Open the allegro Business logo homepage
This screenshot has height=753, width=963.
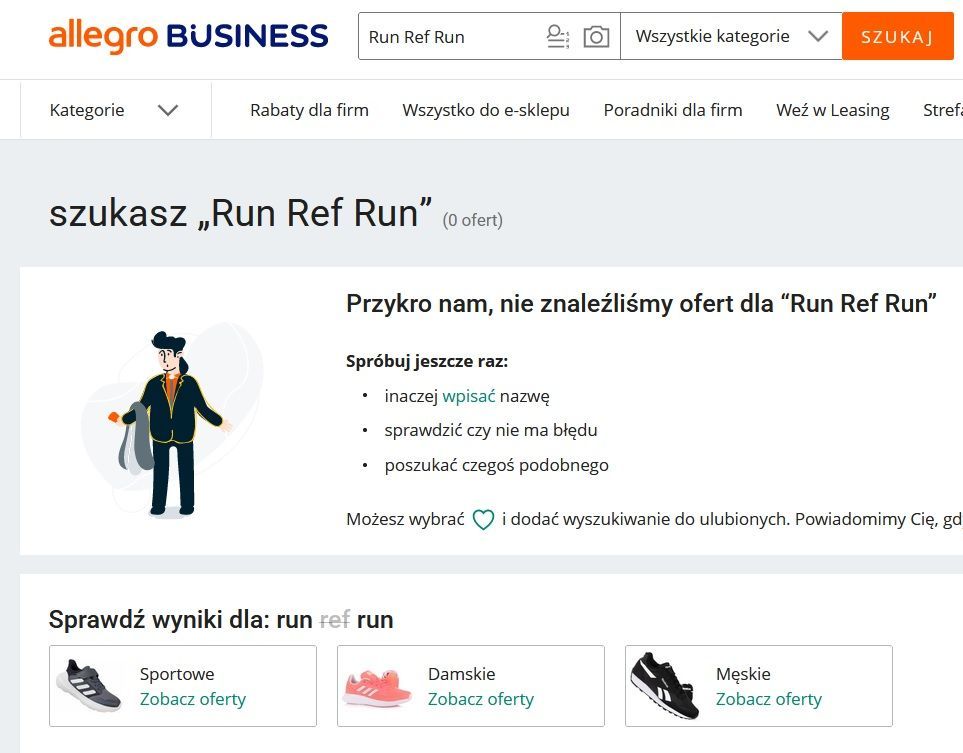coord(189,37)
